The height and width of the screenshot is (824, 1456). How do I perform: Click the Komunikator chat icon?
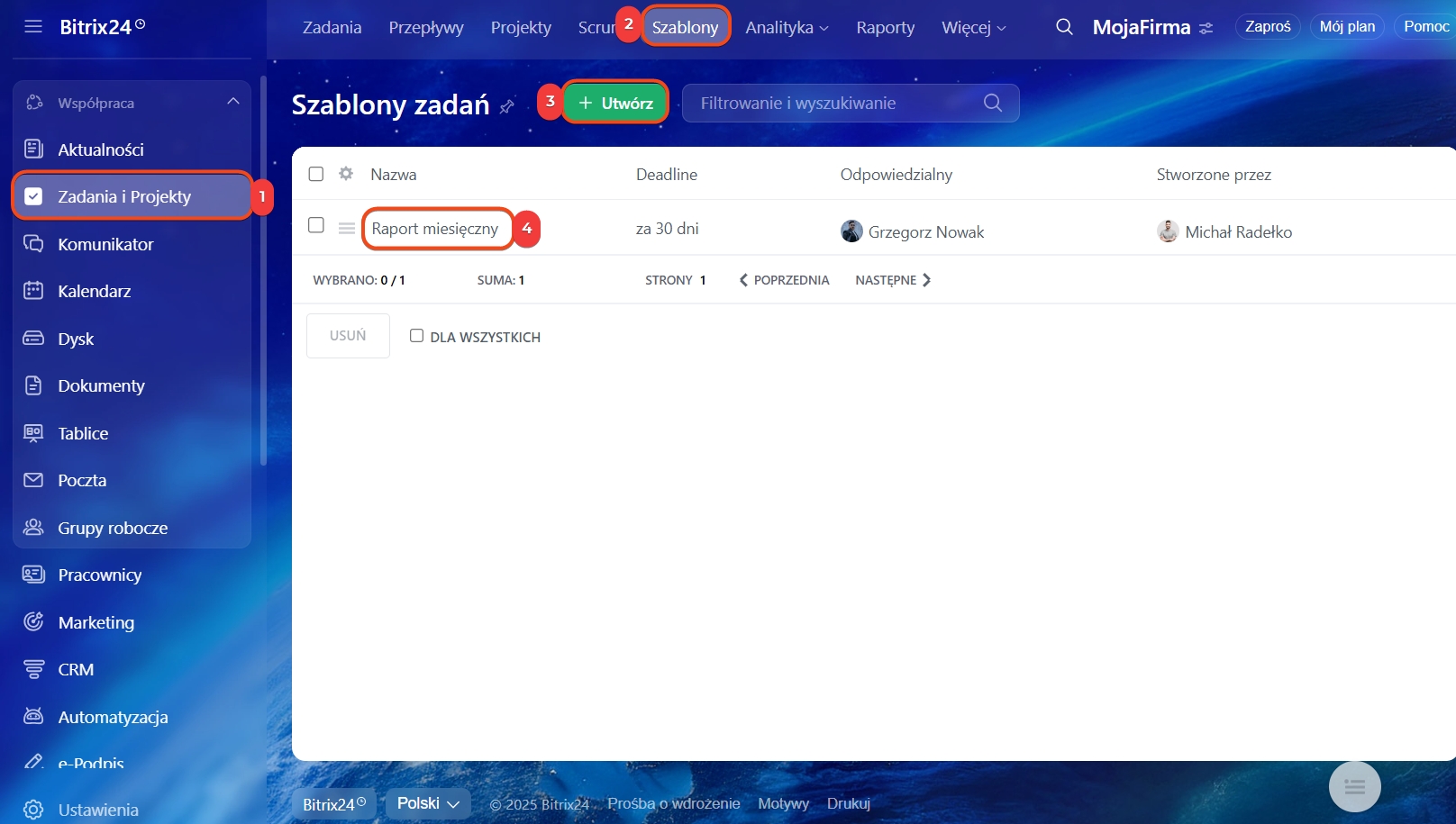point(33,244)
